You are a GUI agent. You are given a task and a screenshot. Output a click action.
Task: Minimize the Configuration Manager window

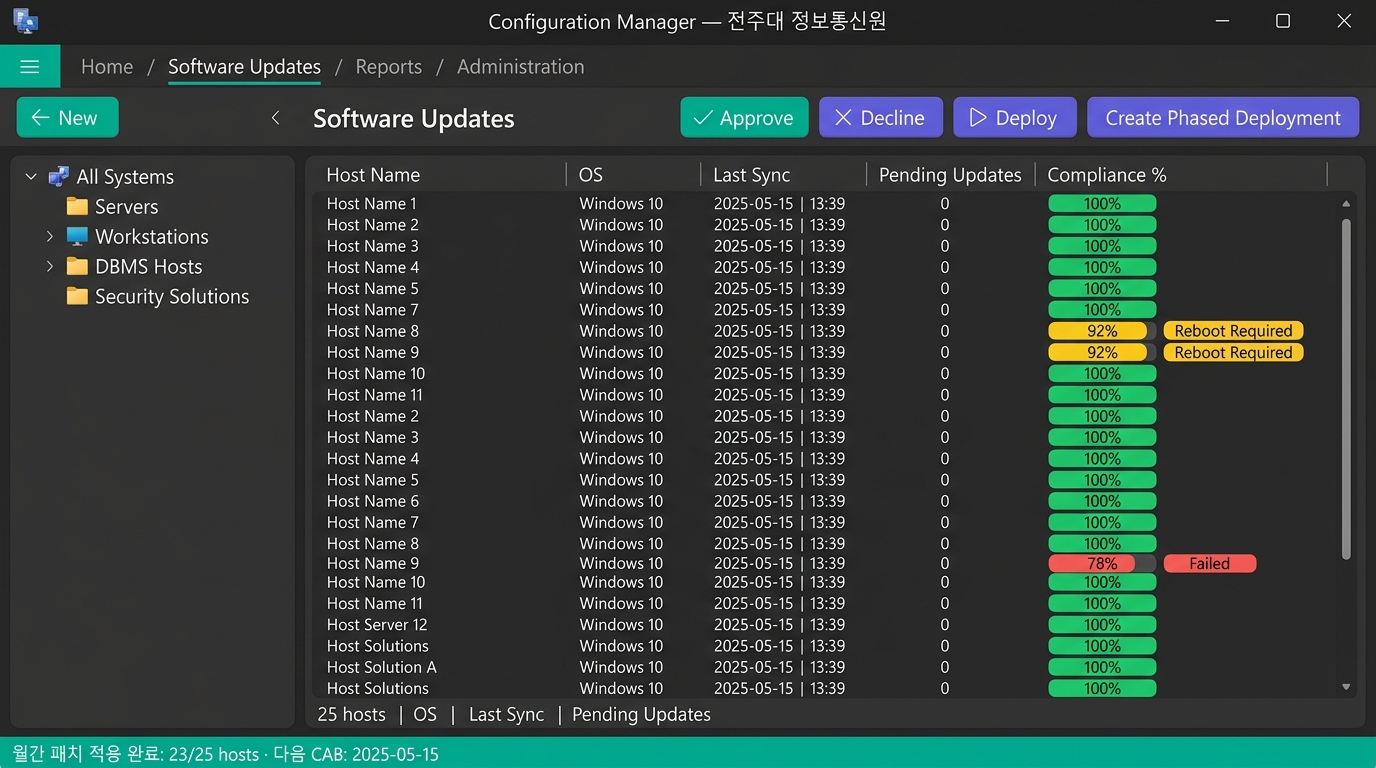(1222, 21)
